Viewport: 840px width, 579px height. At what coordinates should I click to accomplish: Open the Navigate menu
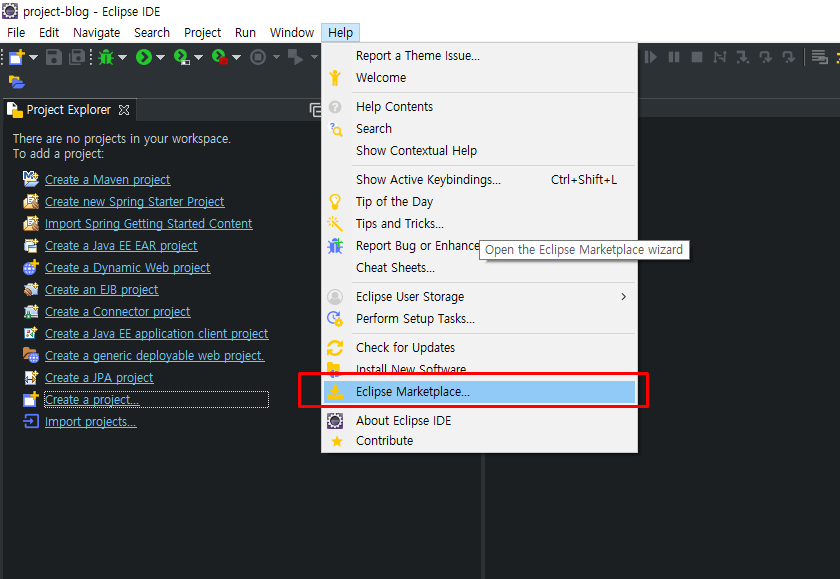pos(96,33)
